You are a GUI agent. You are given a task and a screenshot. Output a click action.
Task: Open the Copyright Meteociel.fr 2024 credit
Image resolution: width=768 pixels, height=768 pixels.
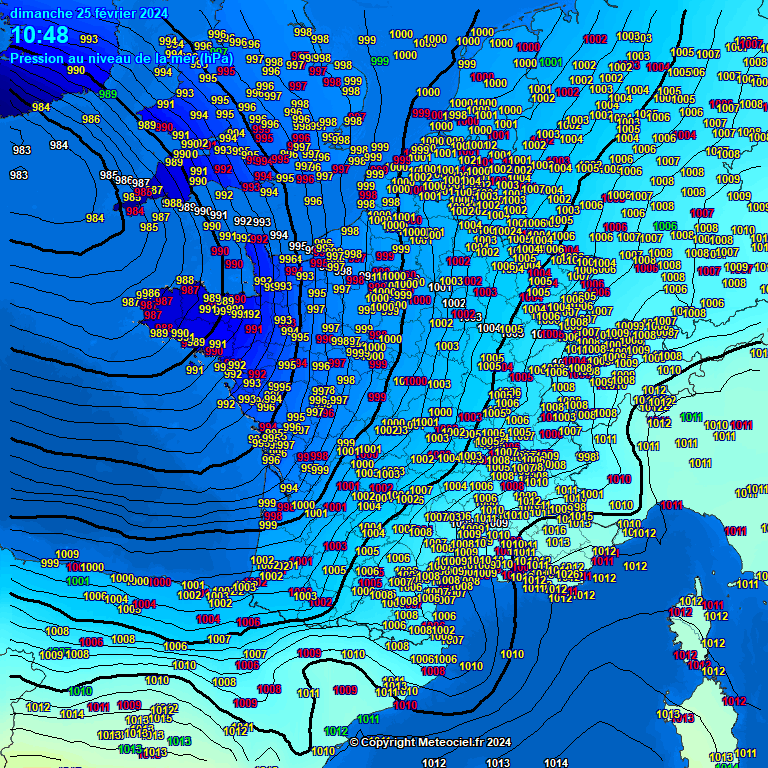[430, 742]
